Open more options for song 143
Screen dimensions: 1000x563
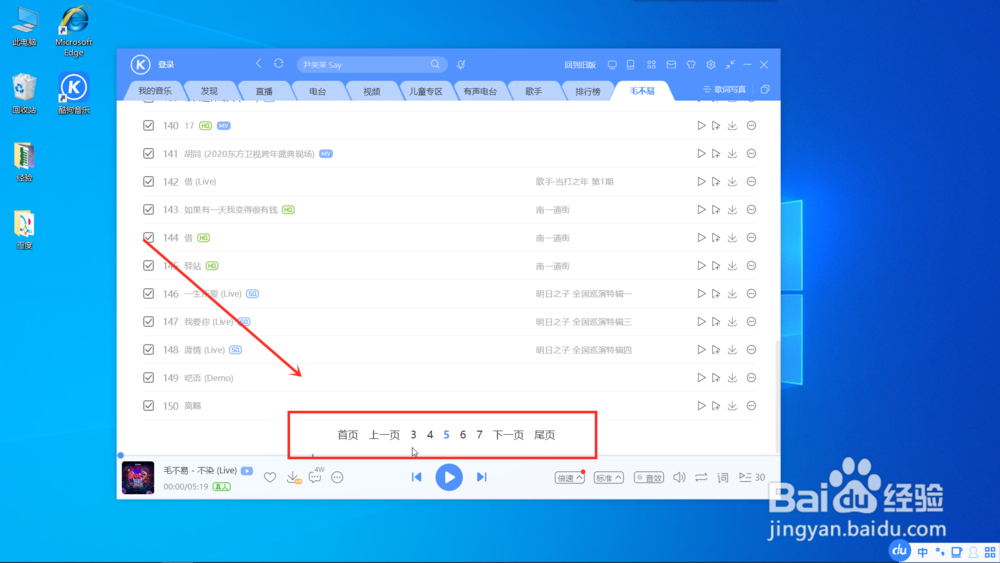click(751, 210)
